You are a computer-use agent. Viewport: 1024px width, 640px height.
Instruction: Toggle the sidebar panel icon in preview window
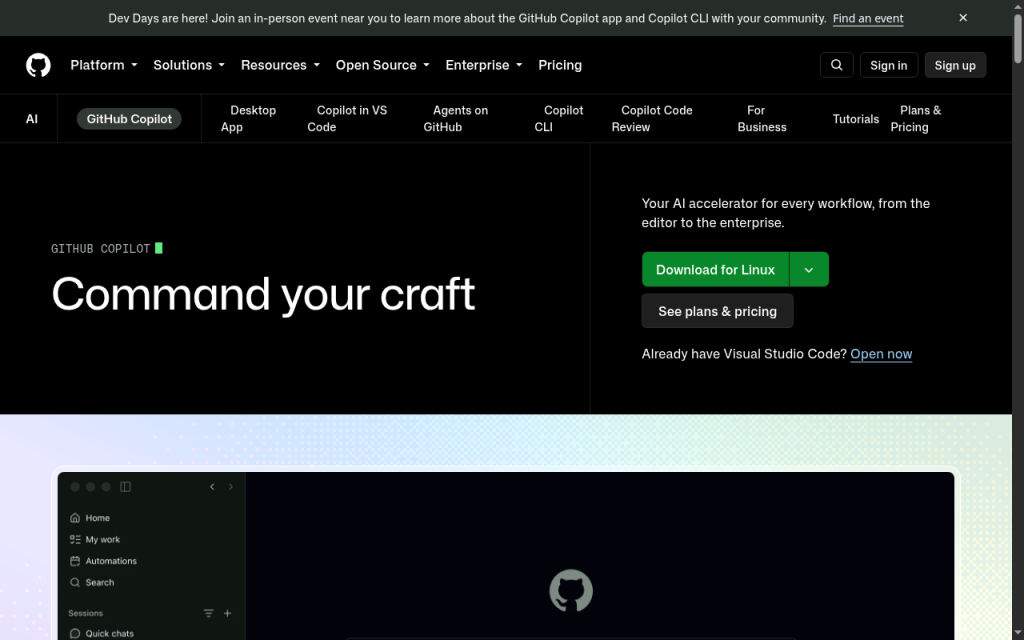coord(125,487)
